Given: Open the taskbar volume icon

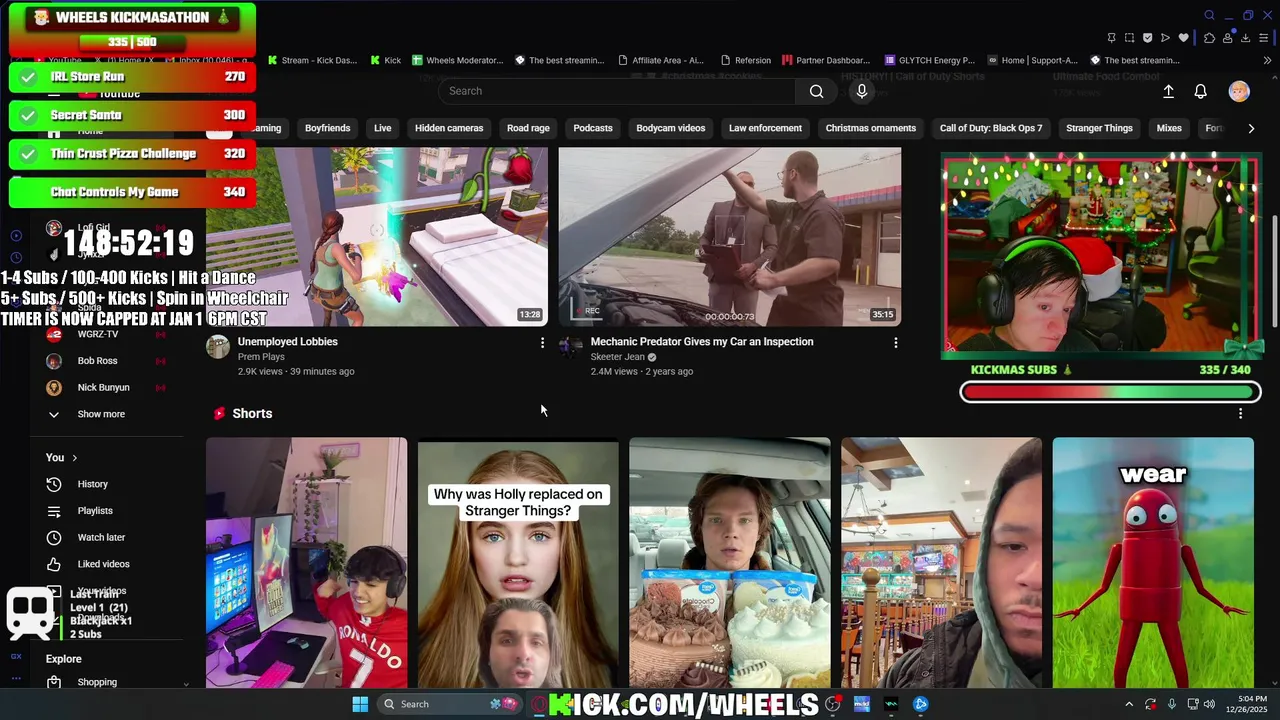Looking at the screenshot, I should pyautogui.click(x=1209, y=704).
